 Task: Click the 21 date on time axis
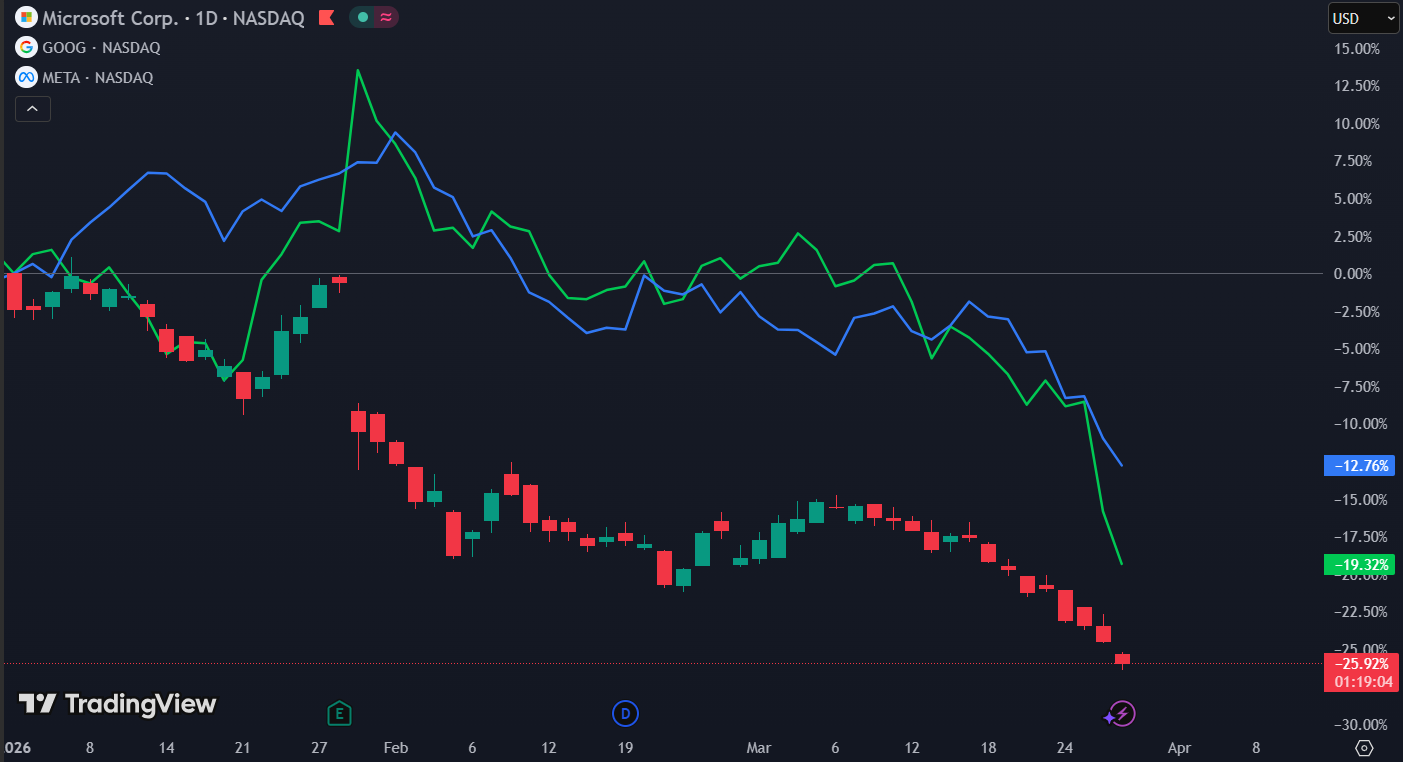coord(243,747)
